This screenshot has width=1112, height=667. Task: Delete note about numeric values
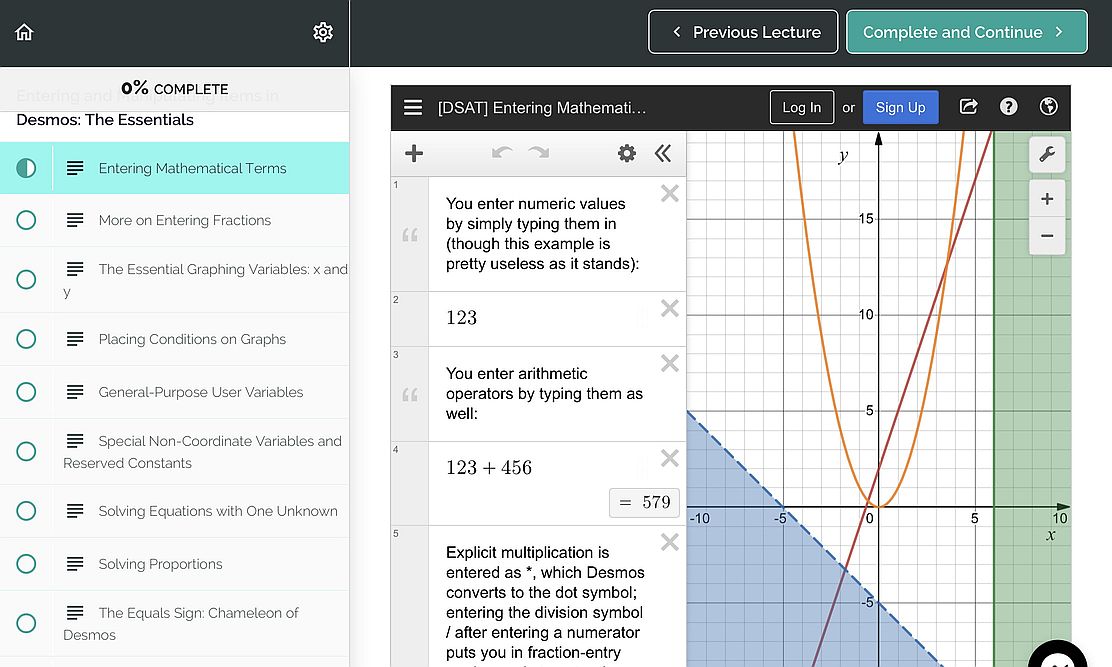[x=669, y=194]
